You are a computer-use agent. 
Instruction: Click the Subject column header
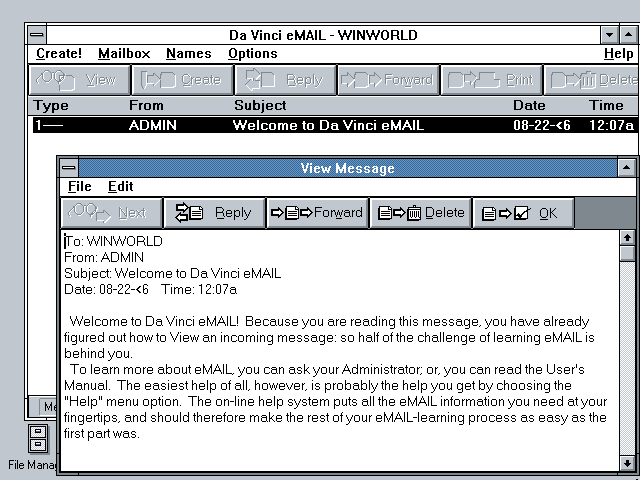pos(260,105)
